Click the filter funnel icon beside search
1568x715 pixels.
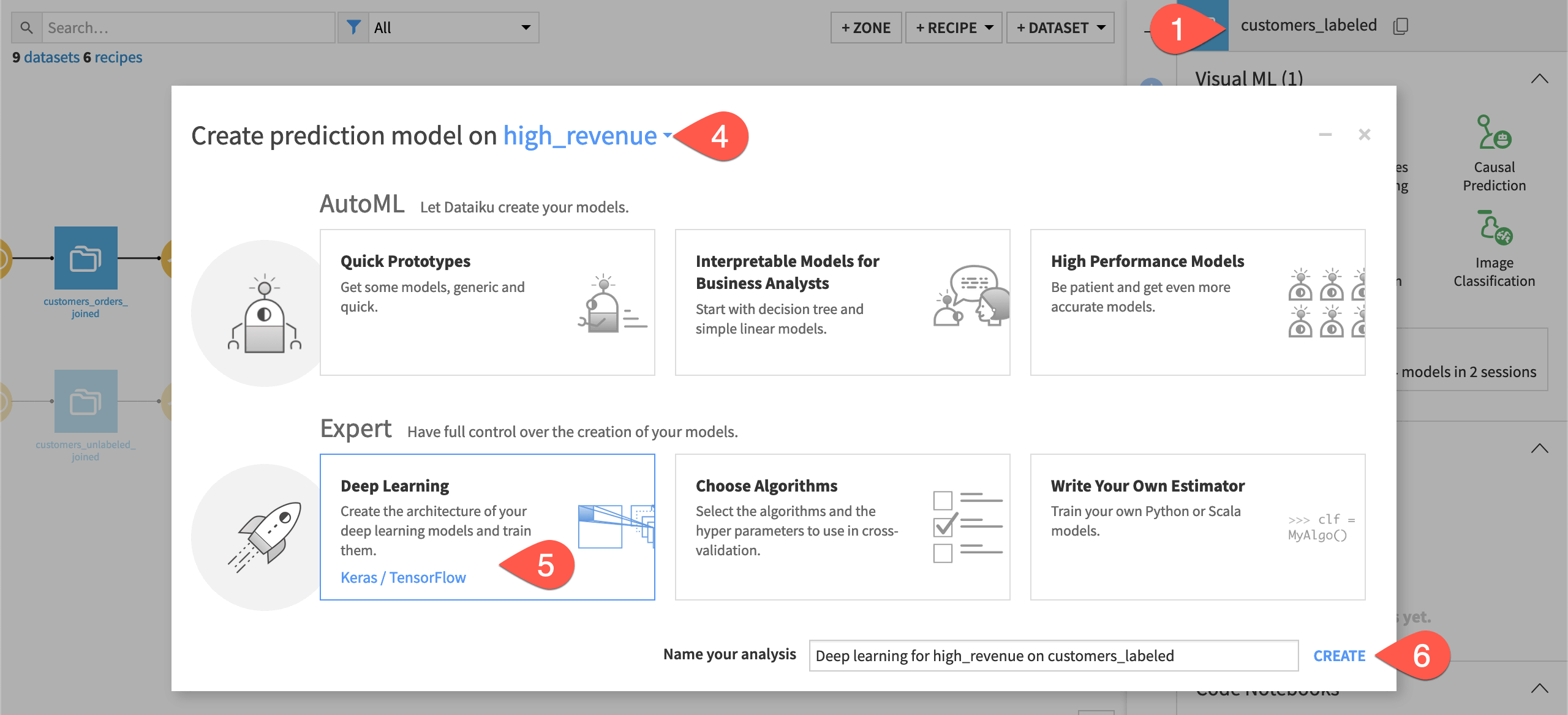pos(354,27)
